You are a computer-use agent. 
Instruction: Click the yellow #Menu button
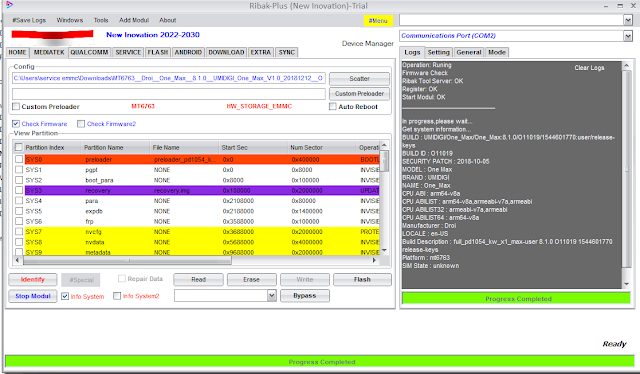click(378, 20)
